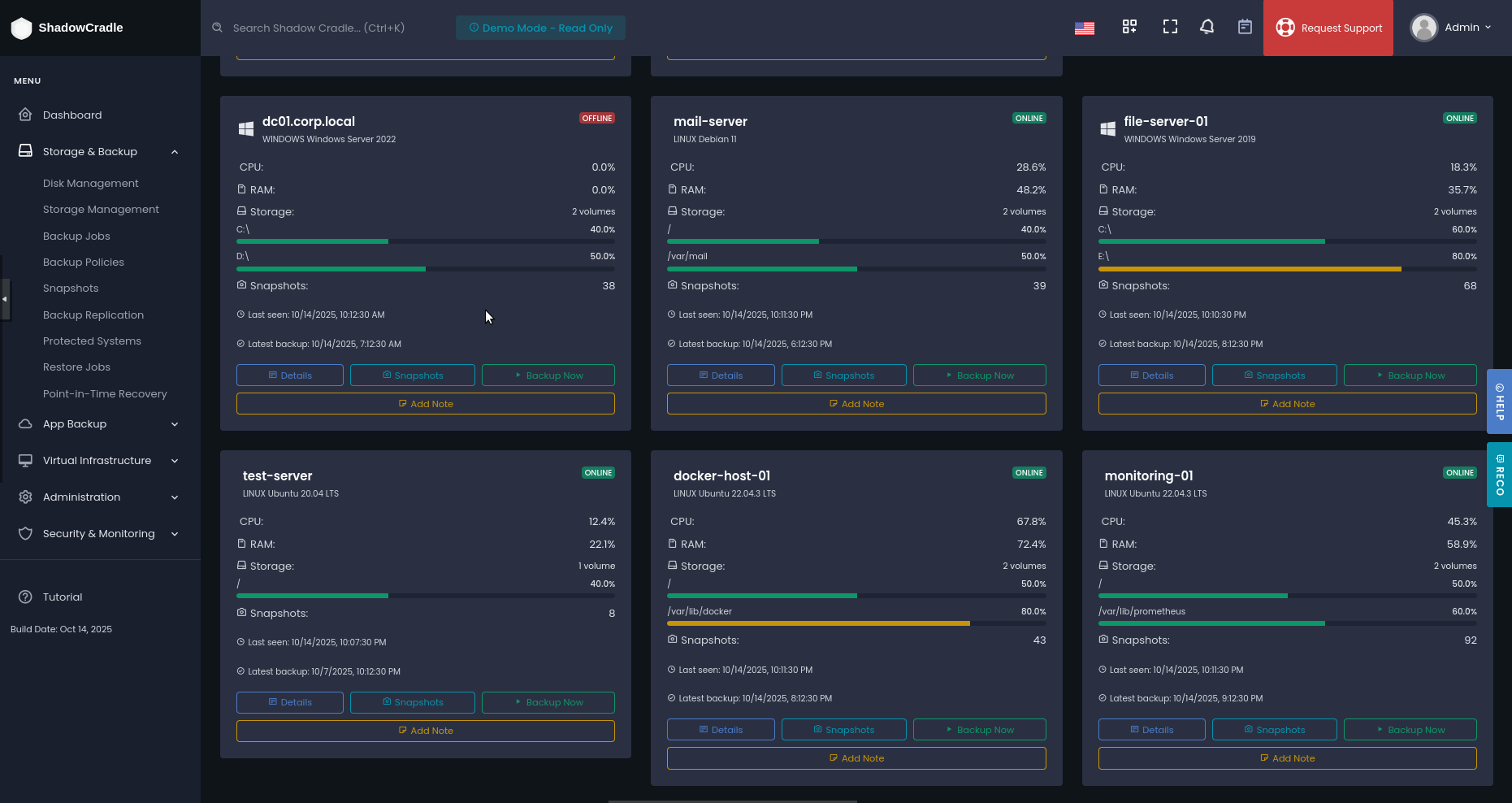
Task: View Snapshots of mail-server
Action: click(843, 375)
